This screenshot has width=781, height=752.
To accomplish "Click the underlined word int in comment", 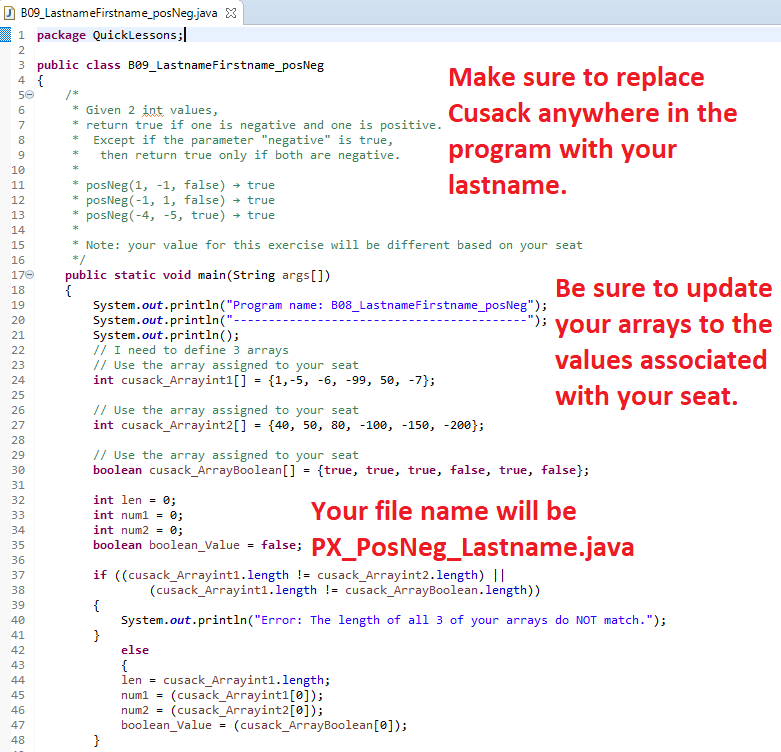I will coord(152,110).
